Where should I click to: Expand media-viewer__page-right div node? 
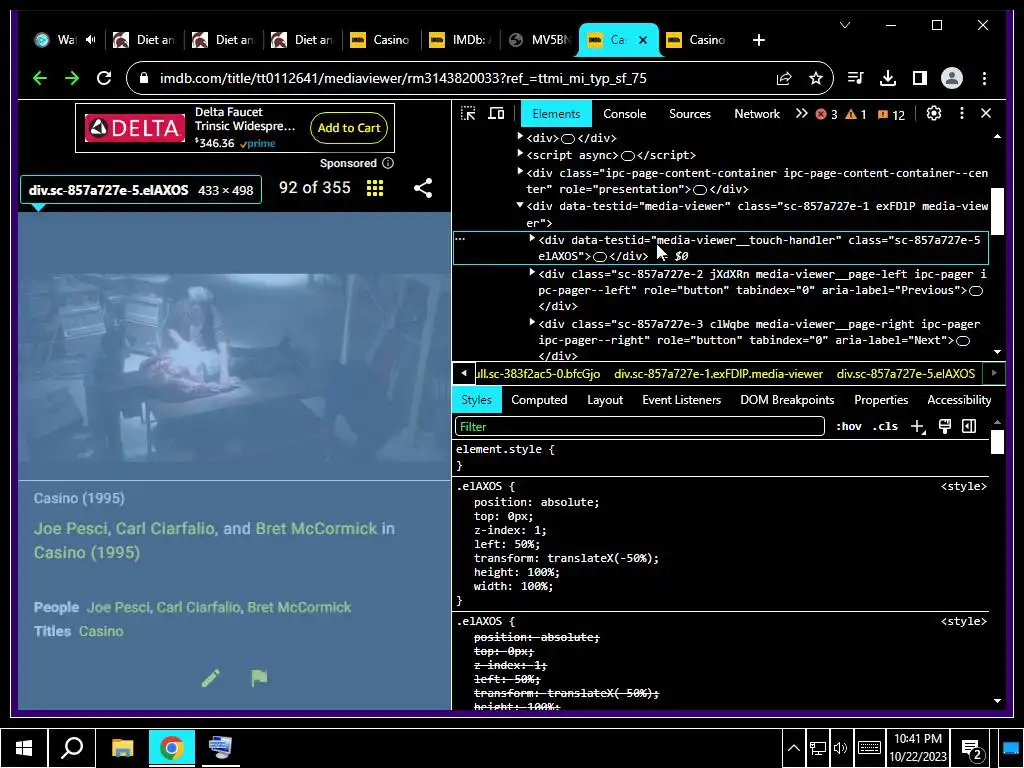pos(532,322)
